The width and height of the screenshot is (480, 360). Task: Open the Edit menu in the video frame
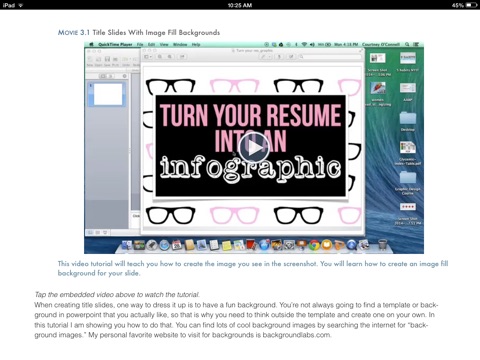(152, 44)
